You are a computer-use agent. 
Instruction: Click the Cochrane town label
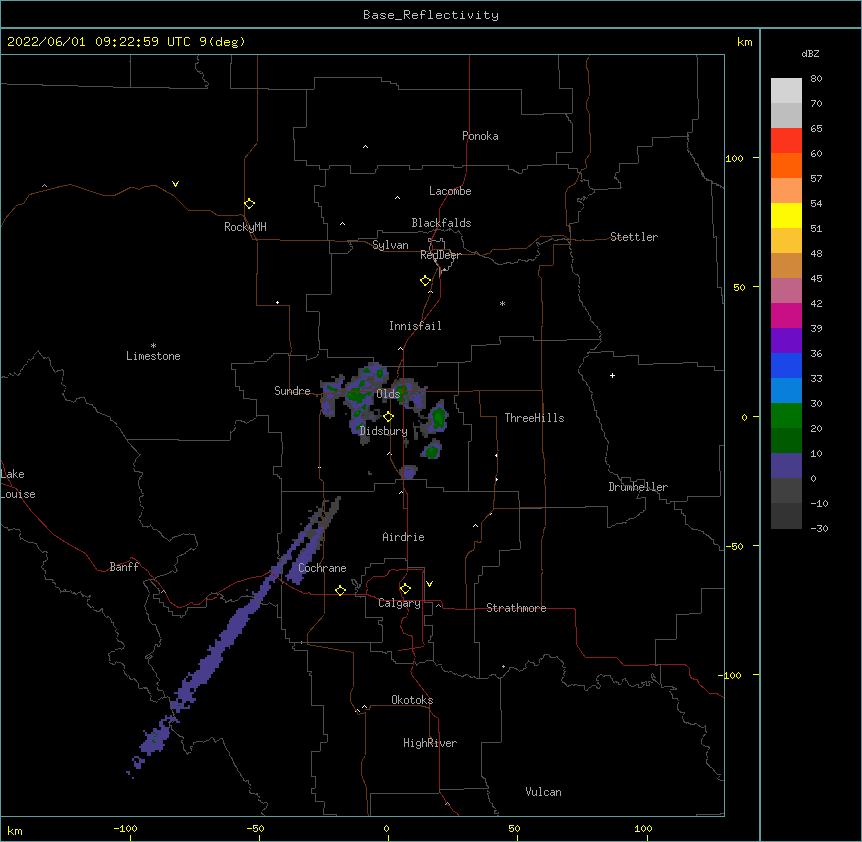pos(322,568)
